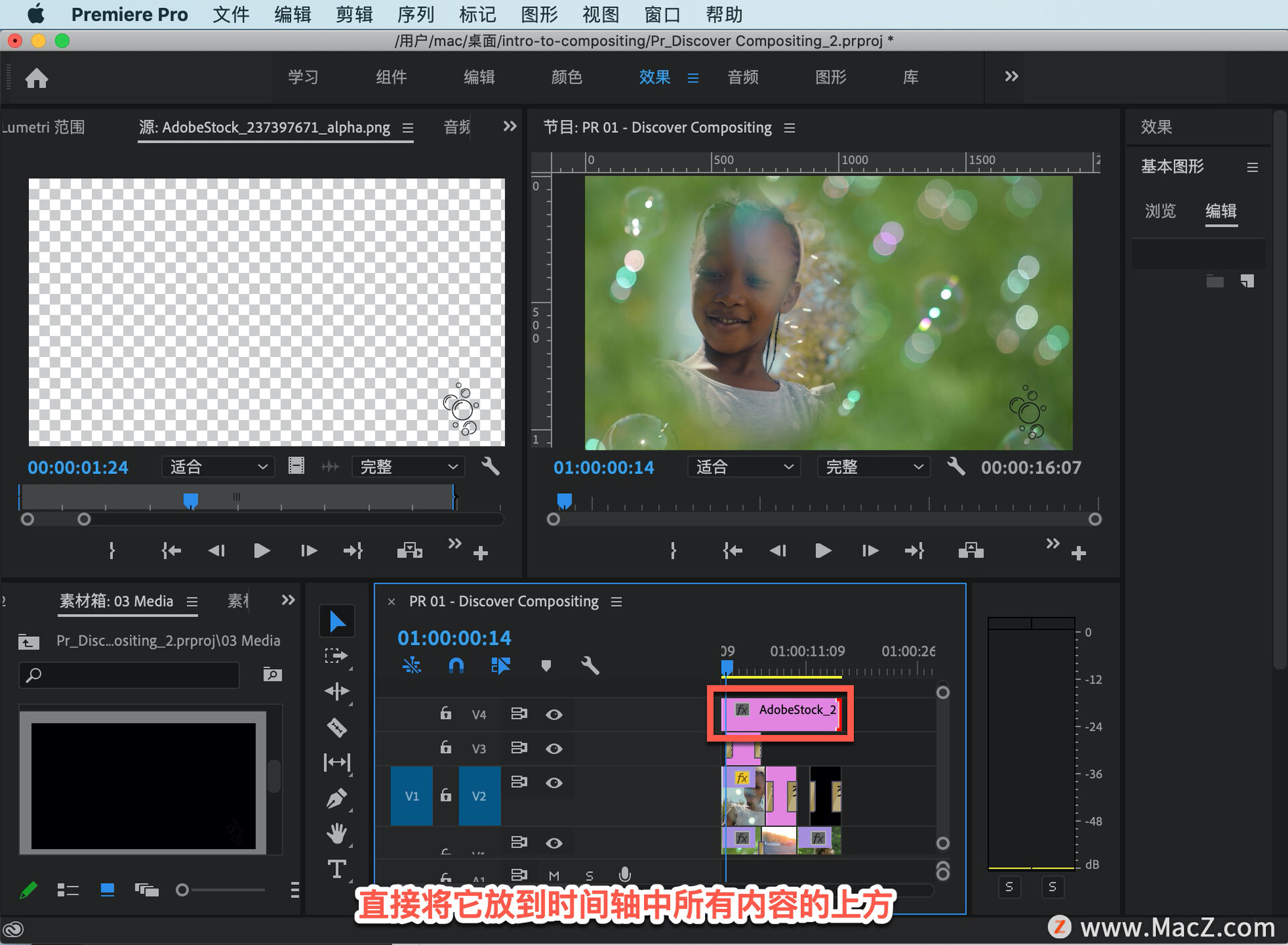
Task: Open Essential Graphics panel menu
Action: [1252, 167]
